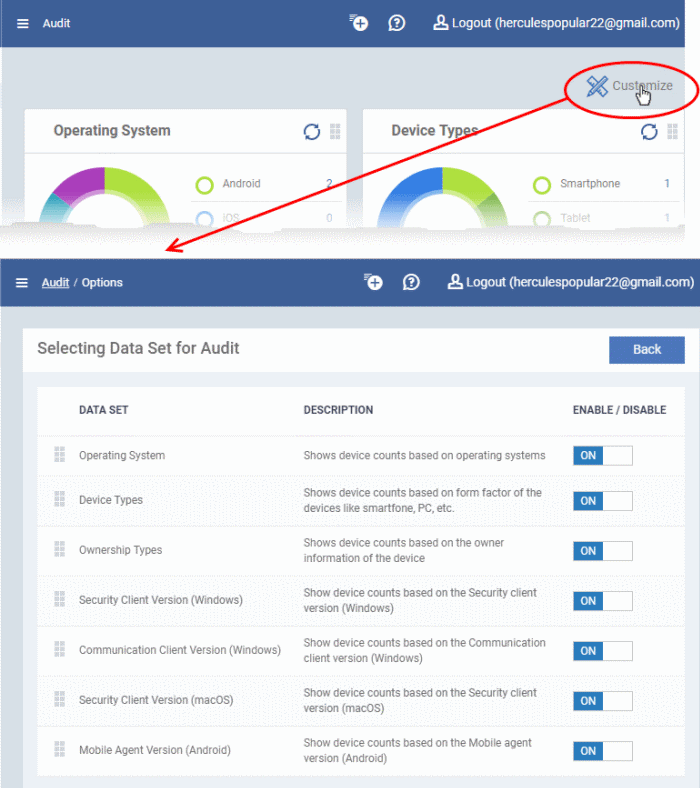Click 'Shows device counts based on operating systems'
This screenshot has height=788, width=700.
pos(424,455)
